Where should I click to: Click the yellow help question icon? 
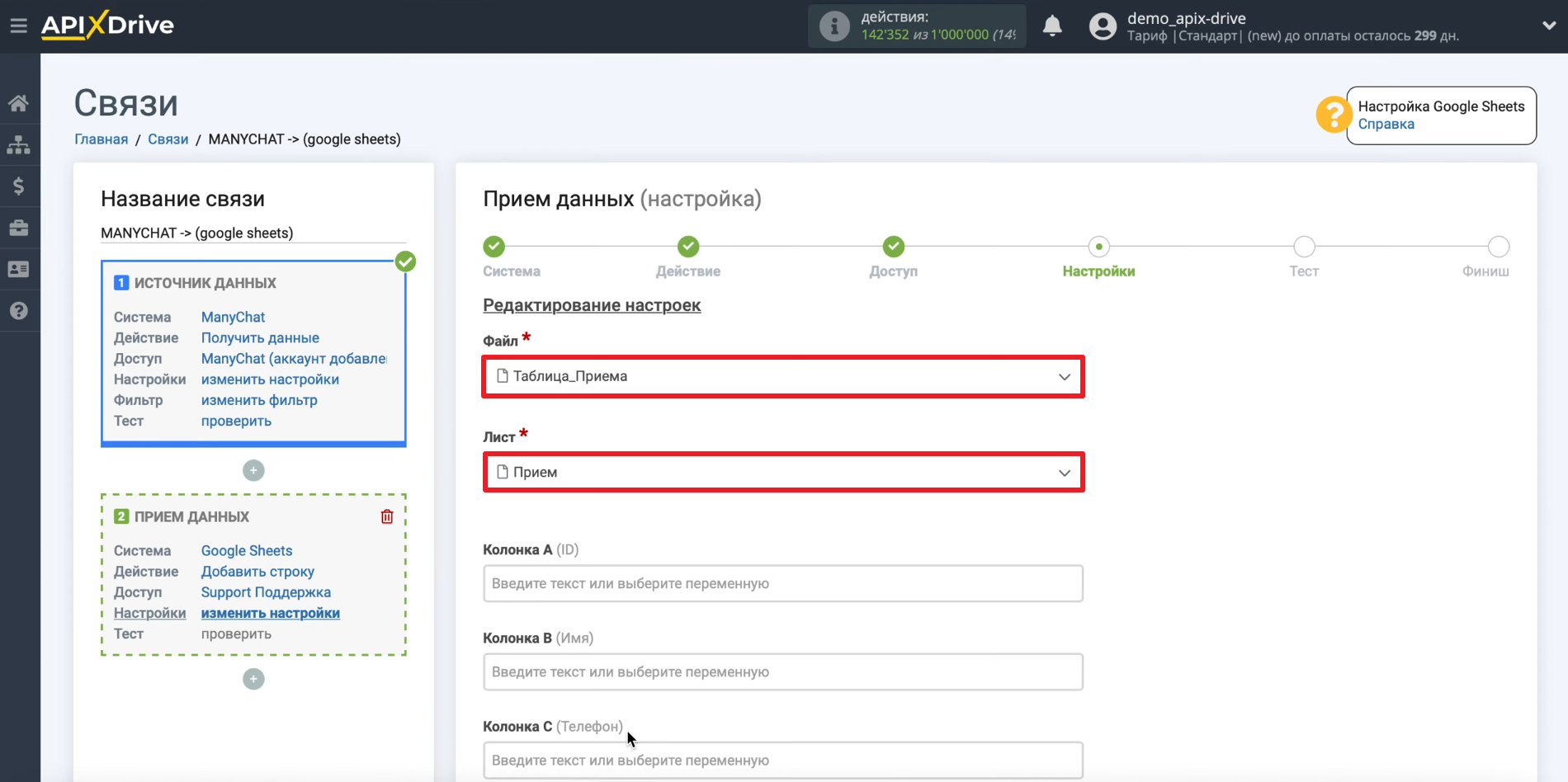tap(1334, 115)
